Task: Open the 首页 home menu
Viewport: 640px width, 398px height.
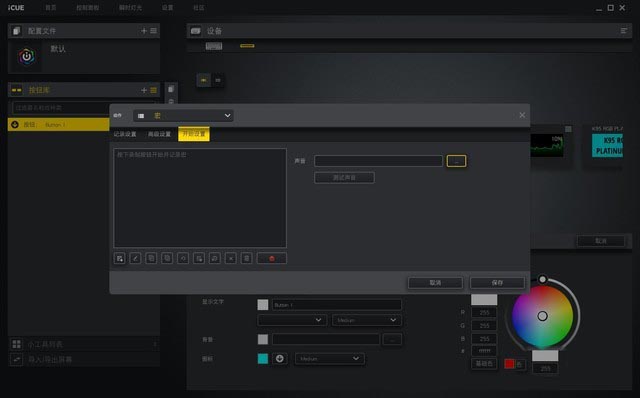Action: pyautogui.click(x=51, y=8)
